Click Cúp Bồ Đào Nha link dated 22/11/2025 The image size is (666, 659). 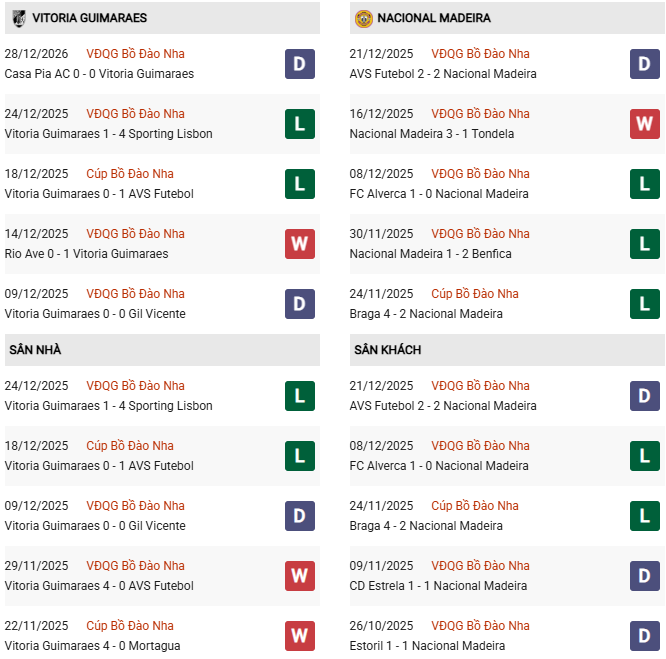pyautogui.click(x=130, y=626)
